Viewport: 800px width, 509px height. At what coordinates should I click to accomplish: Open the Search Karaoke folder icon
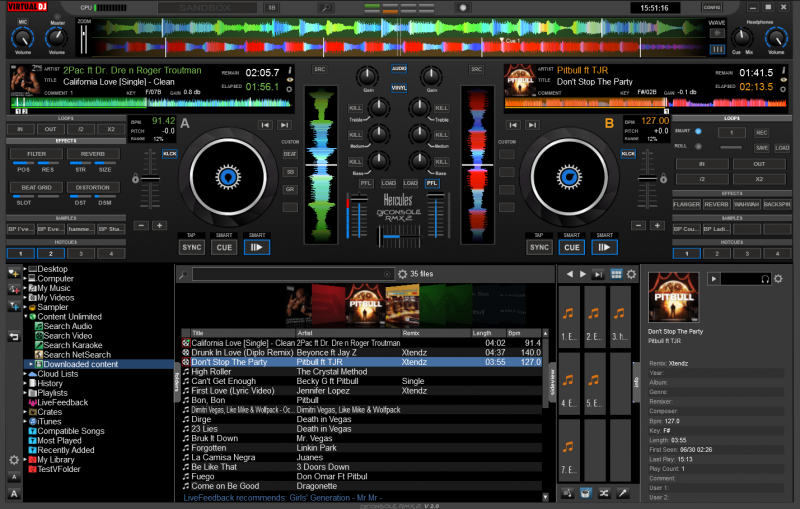37,345
